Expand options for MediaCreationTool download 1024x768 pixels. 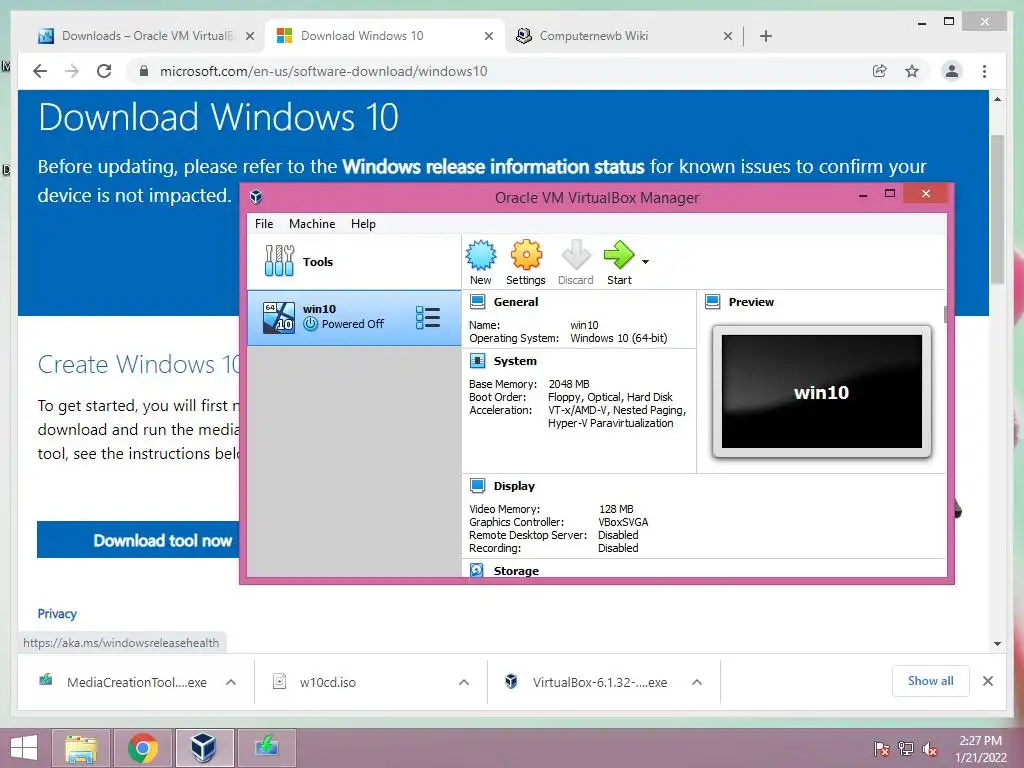pos(231,682)
